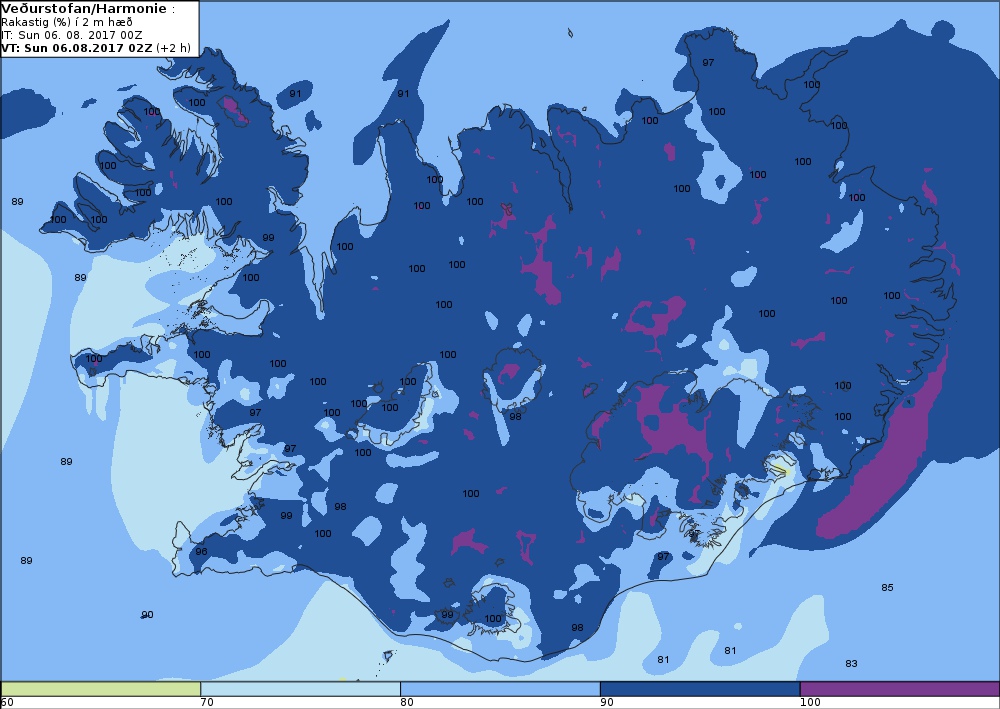Image resolution: width=1000 pixels, height=709 pixels.
Task: Click the yellow-green 60–70 legend swatch
Action: coord(101,689)
